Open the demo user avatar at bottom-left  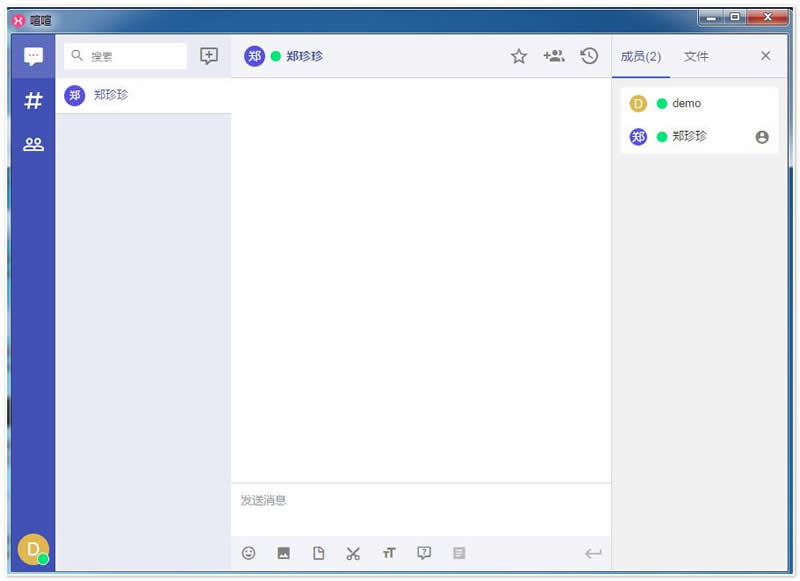pyautogui.click(x=32, y=549)
